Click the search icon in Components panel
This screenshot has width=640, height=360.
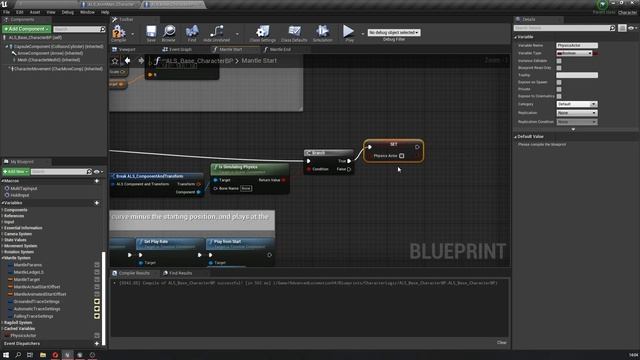102,29
